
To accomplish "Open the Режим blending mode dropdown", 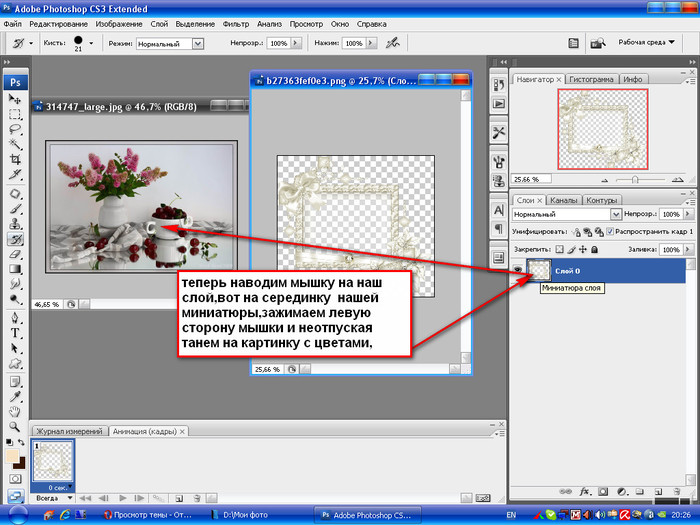I will pyautogui.click(x=198, y=43).
